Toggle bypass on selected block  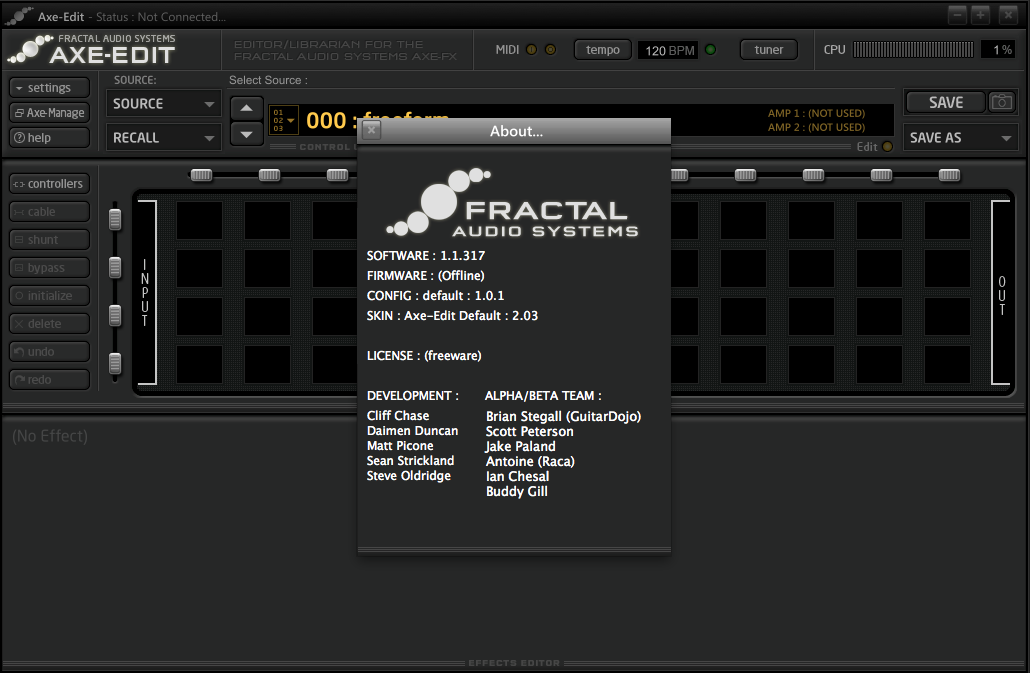(x=50, y=267)
